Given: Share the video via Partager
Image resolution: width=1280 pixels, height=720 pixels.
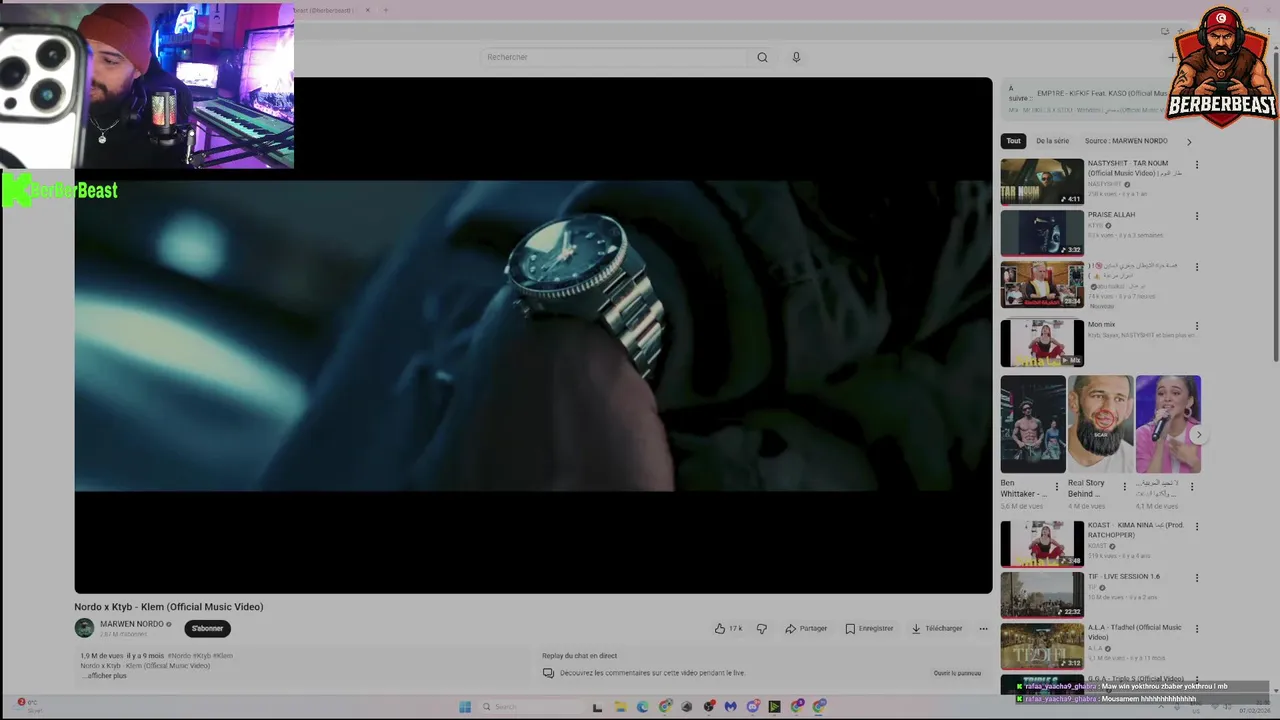Looking at the screenshot, I should pyautogui.click(x=806, y=628).
